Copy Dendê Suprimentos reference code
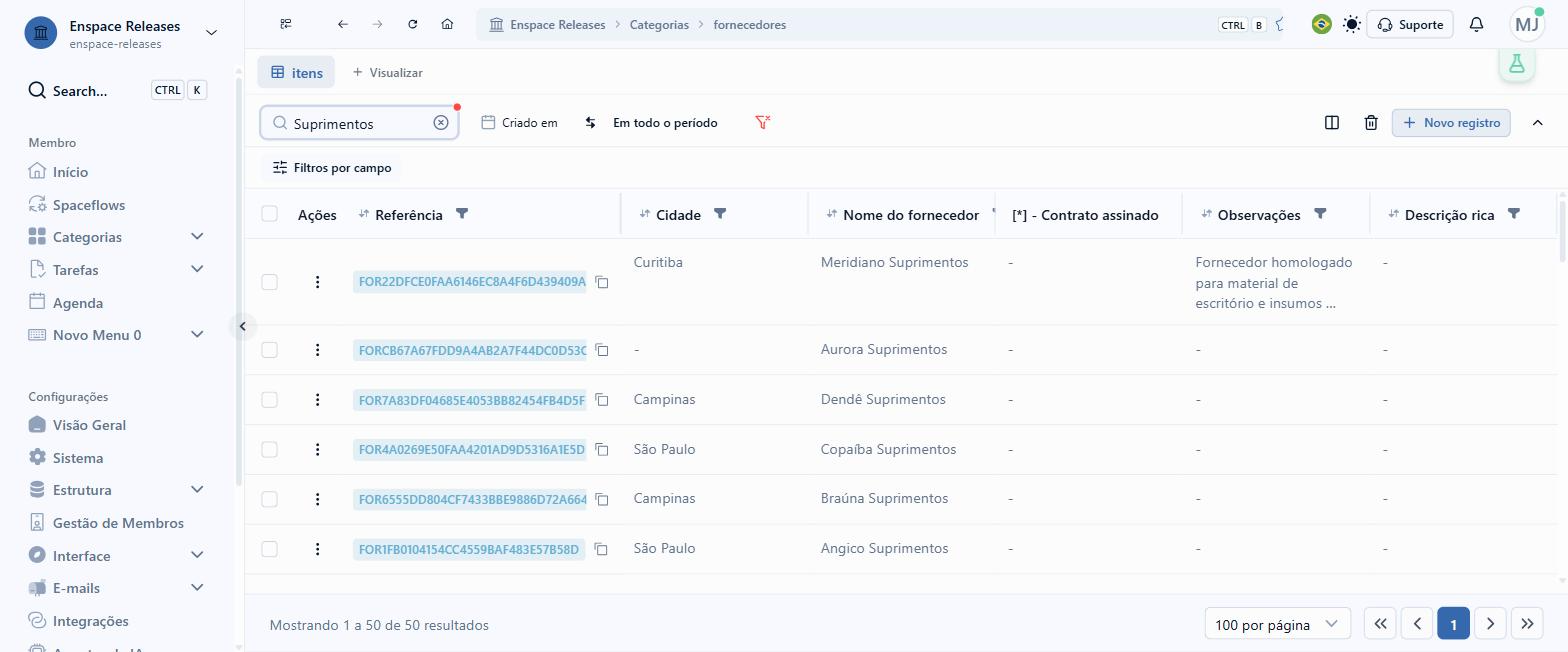The height and width of the screenshot is (652, 1568). point(602,400)
